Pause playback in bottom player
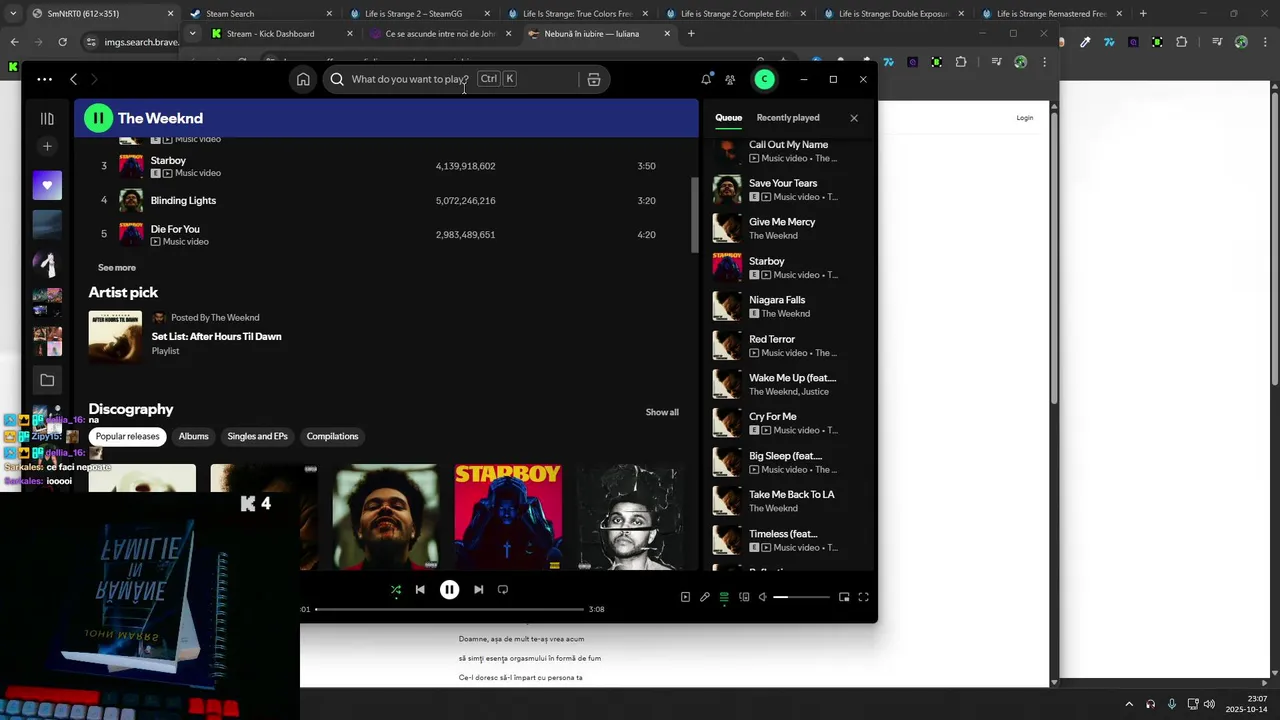The height and width of the screenshot is (720, 1280). (x=449, y=590)
